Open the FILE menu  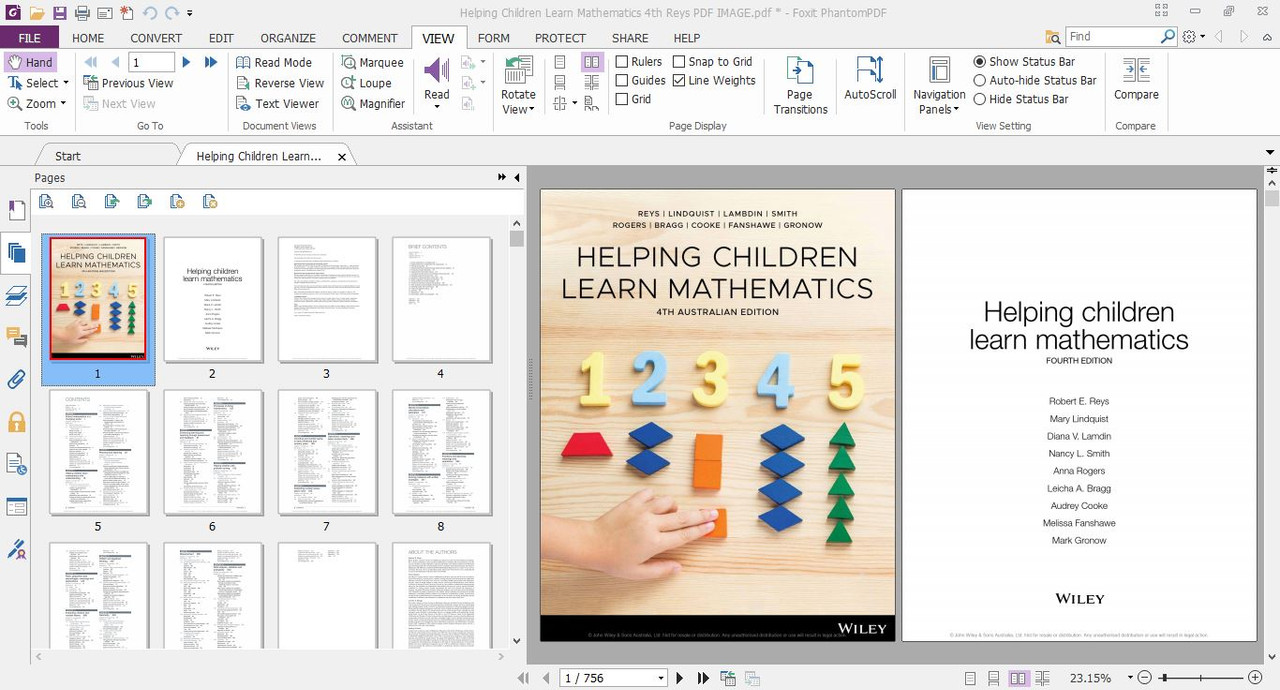coord(29,38)
